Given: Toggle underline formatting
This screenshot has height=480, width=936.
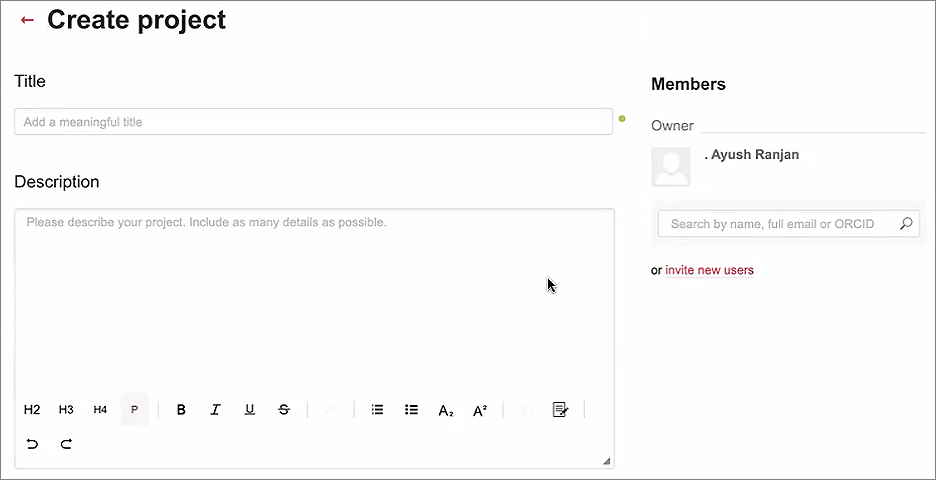Looking at the screenshot, I should coord(250,410).
